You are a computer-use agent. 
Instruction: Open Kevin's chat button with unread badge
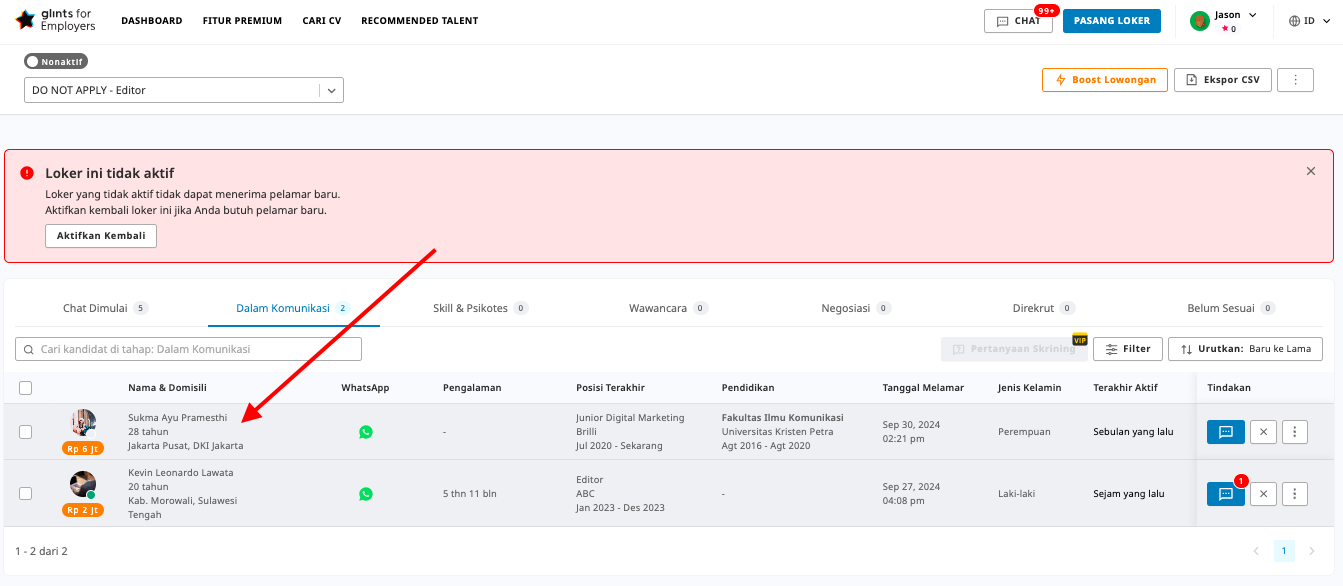[x=1225, y=494]
